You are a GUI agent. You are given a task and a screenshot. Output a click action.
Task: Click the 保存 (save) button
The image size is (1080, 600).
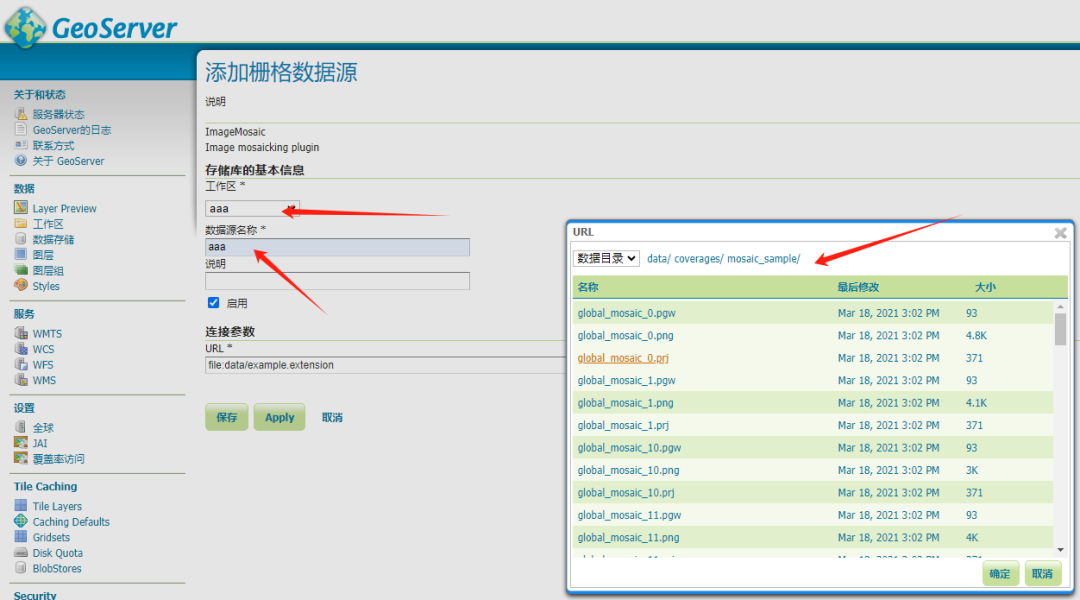227,417
